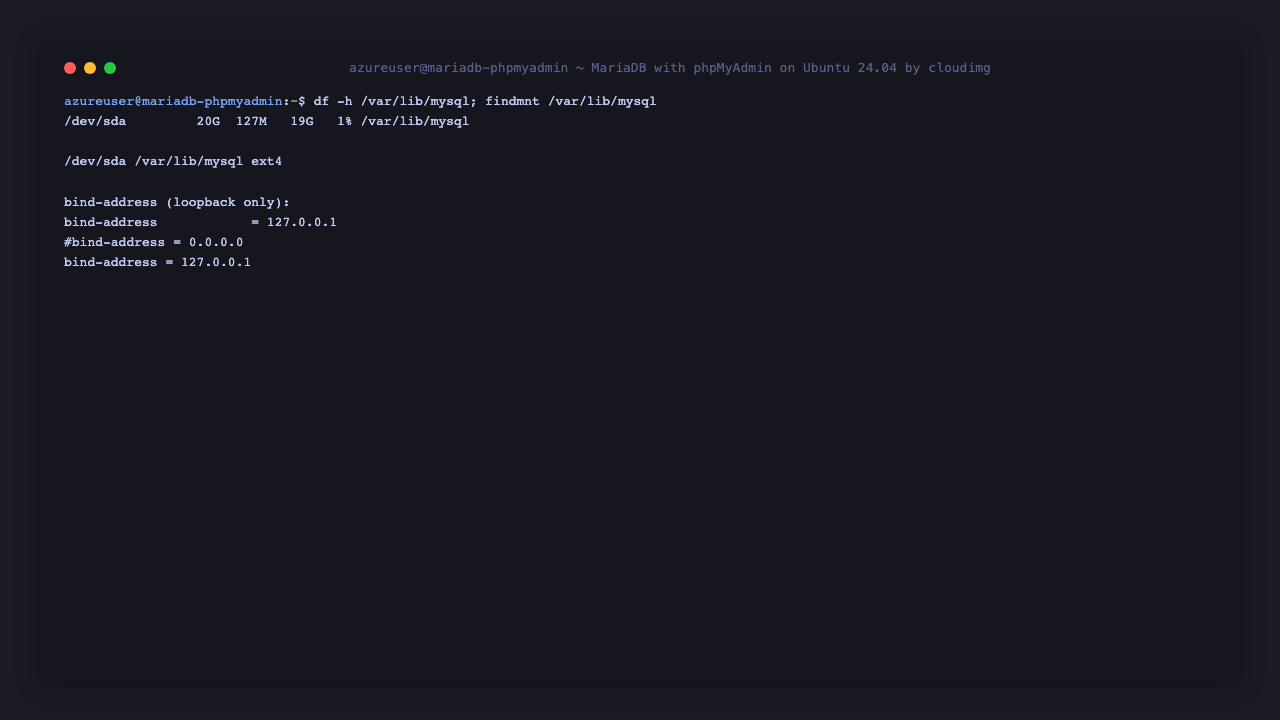Click the terminal window title text

(x=670, y=68)
